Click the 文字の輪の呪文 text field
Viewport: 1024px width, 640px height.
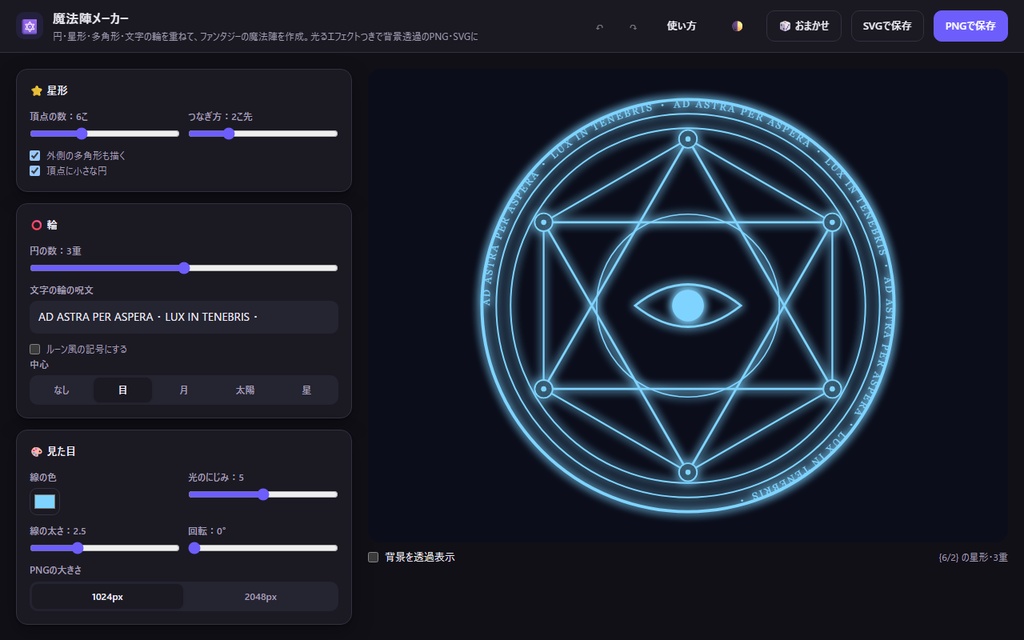[184, 317]
